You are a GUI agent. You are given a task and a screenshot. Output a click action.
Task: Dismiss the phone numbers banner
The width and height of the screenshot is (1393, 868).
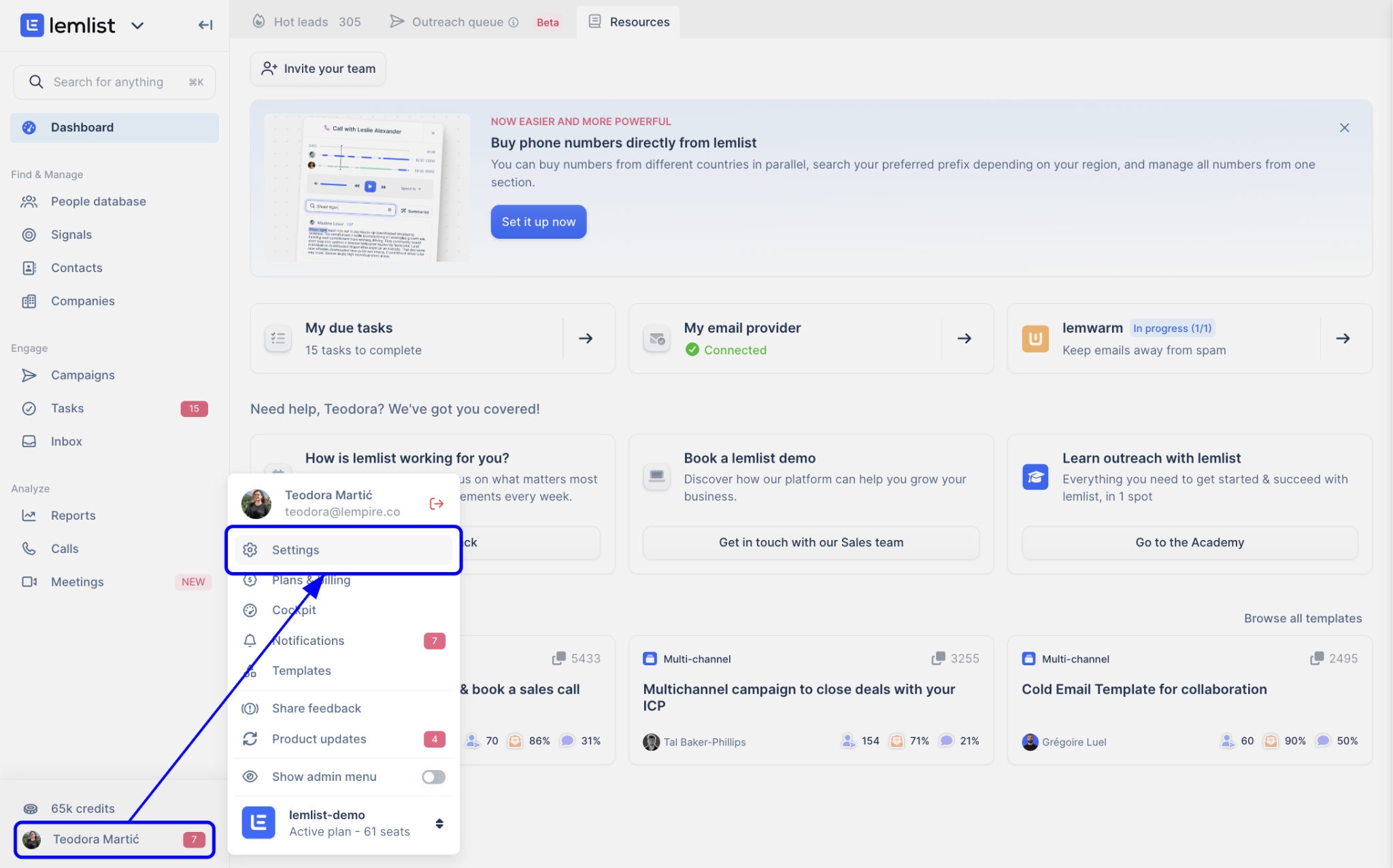point(1344,128)
